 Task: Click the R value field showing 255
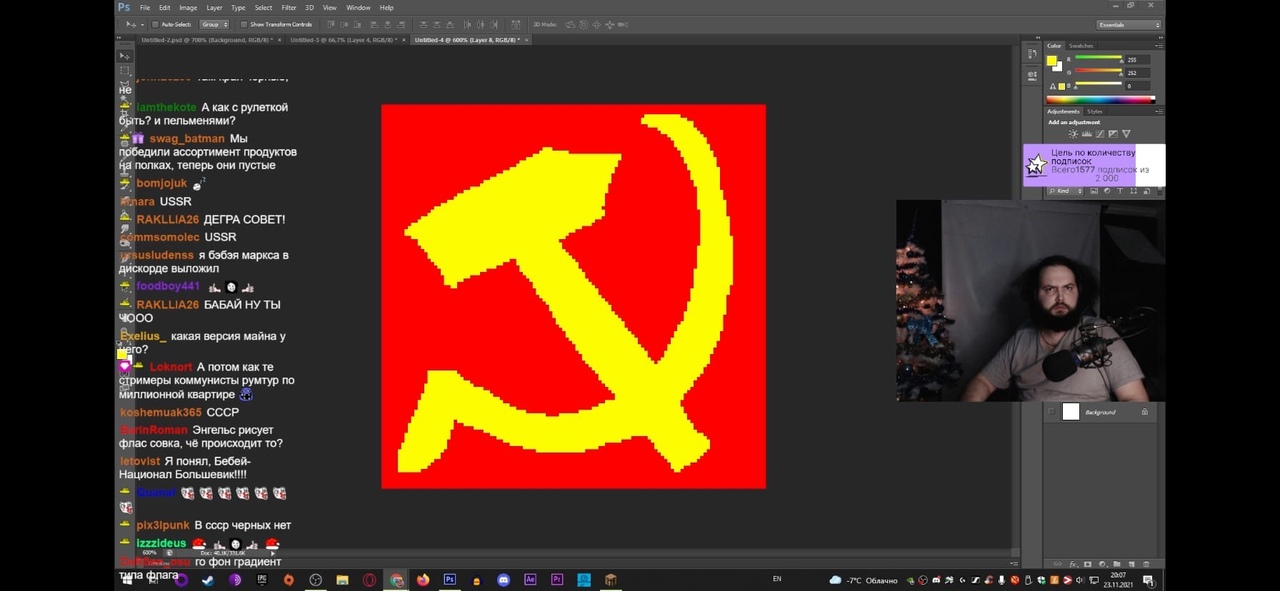(1137, 60)
